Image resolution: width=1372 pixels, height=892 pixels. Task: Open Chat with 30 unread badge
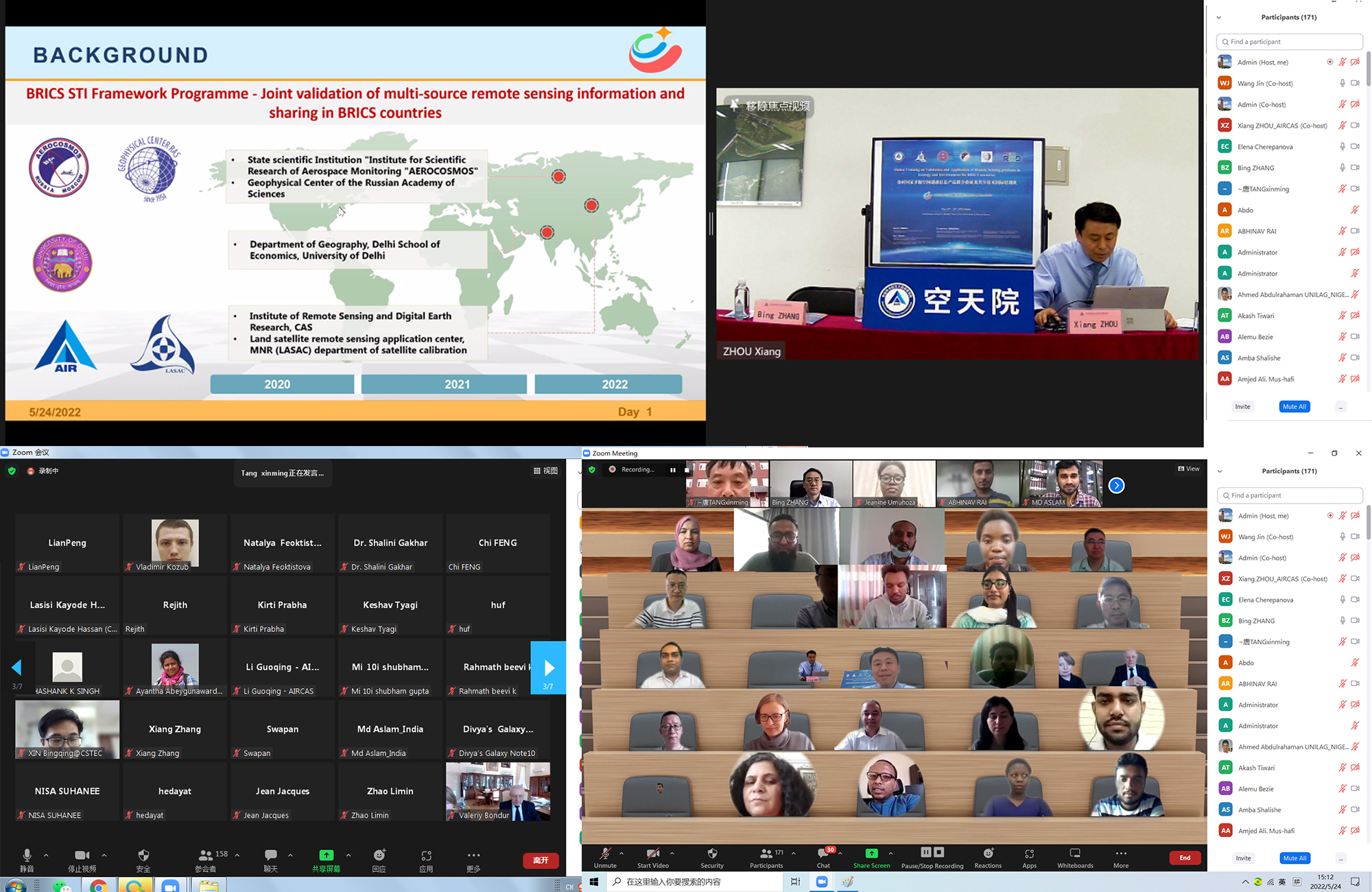(x=823, y=856)
